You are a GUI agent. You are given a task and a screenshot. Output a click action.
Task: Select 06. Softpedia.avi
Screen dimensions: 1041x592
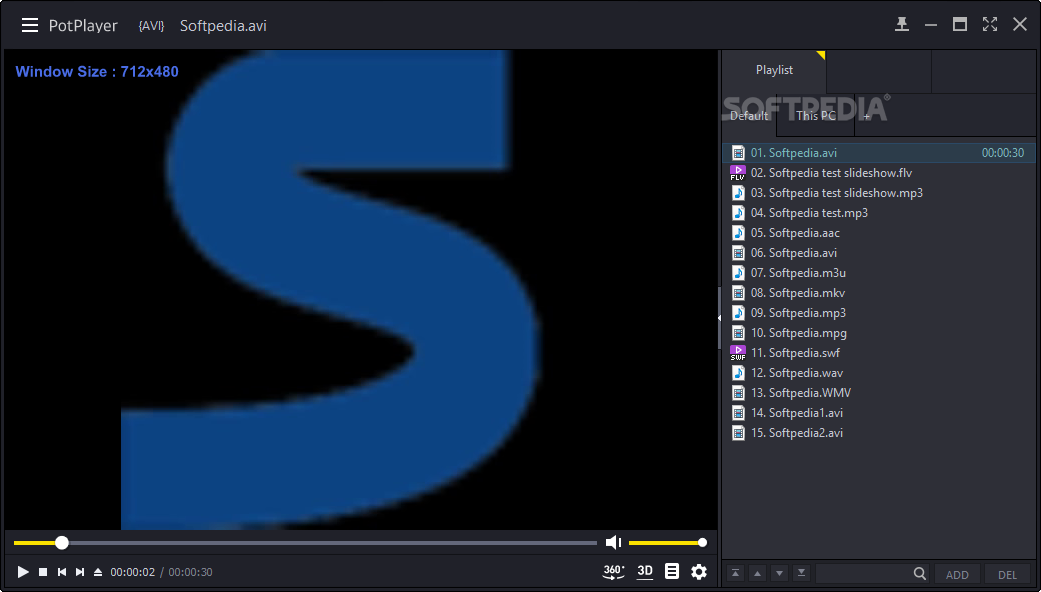878,253
